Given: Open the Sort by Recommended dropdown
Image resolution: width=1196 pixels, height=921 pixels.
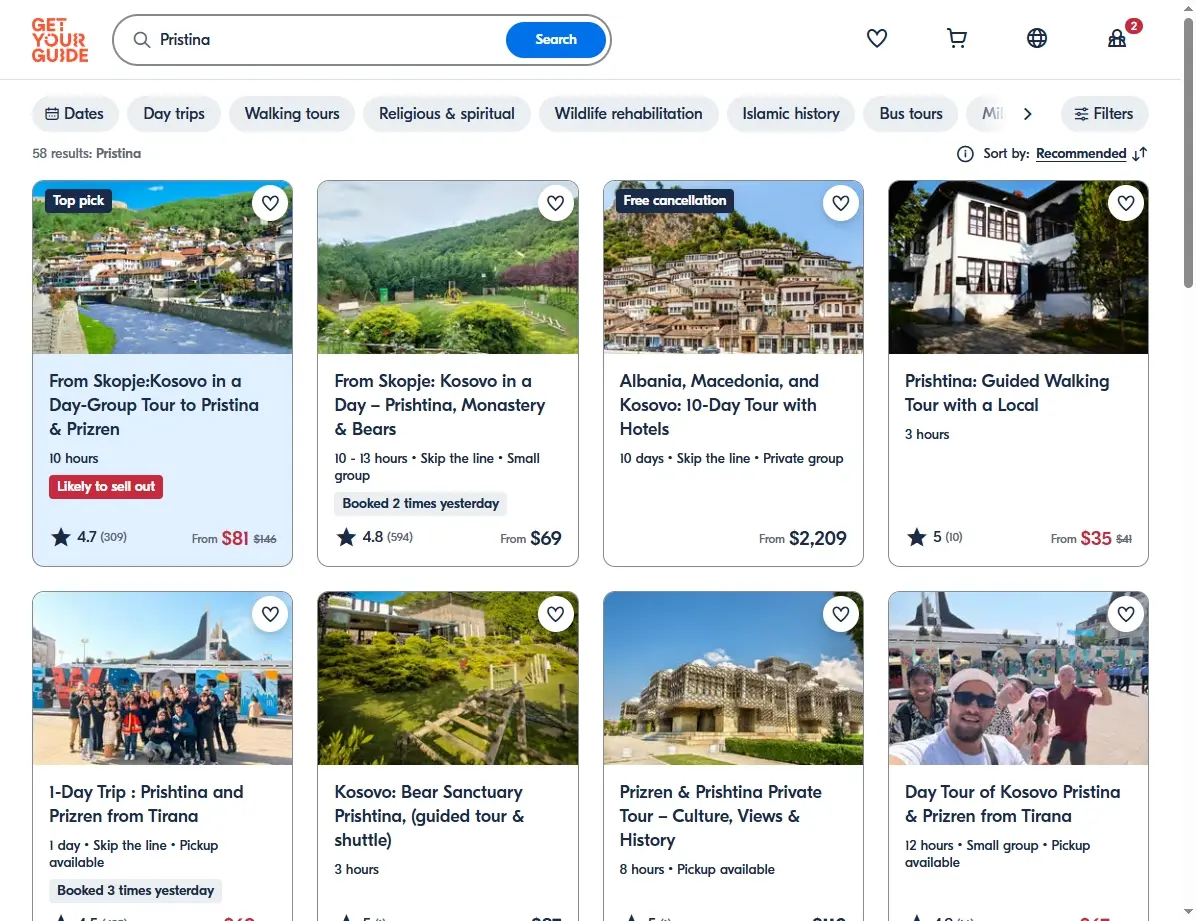Looking at the screenshot, I should pyautogui.click(x=1081, y=154).
